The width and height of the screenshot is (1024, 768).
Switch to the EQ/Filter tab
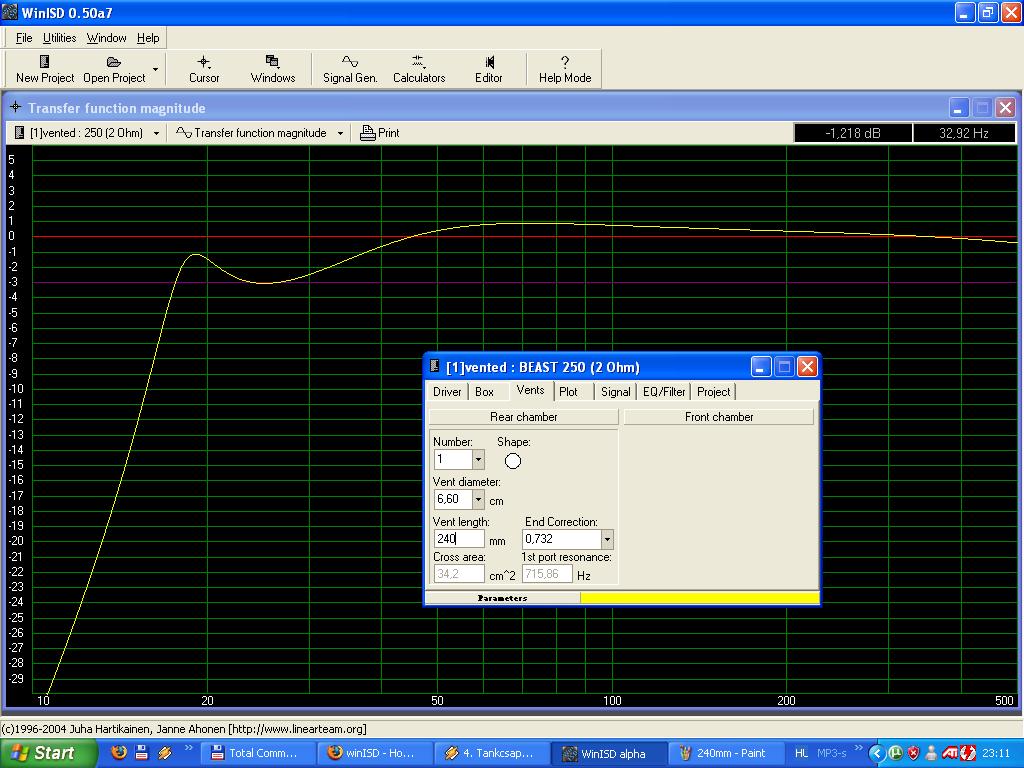pyautogui.click(x=664, y=392)
